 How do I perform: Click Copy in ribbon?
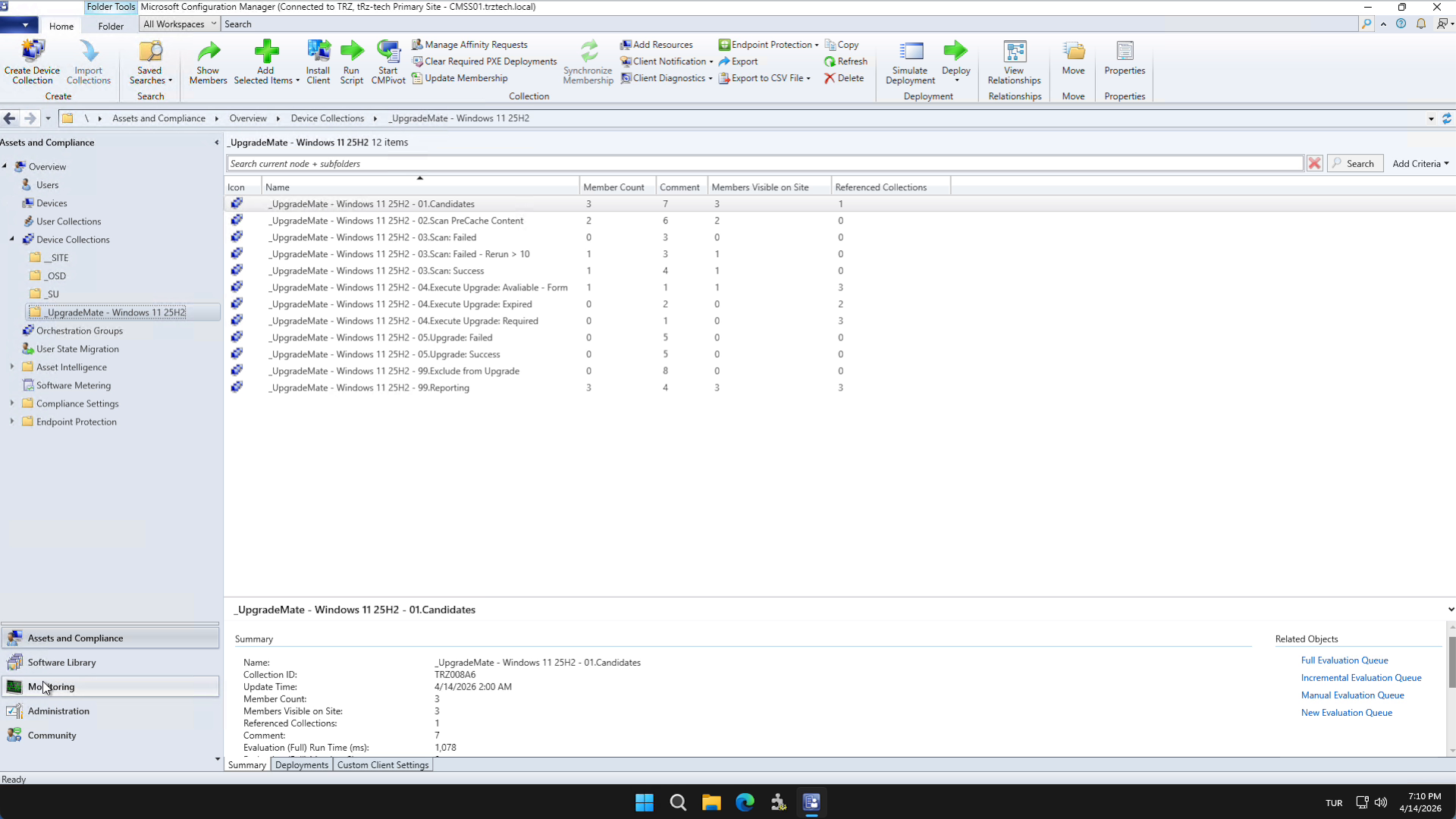pyautogui.click(x=842, y=45)
